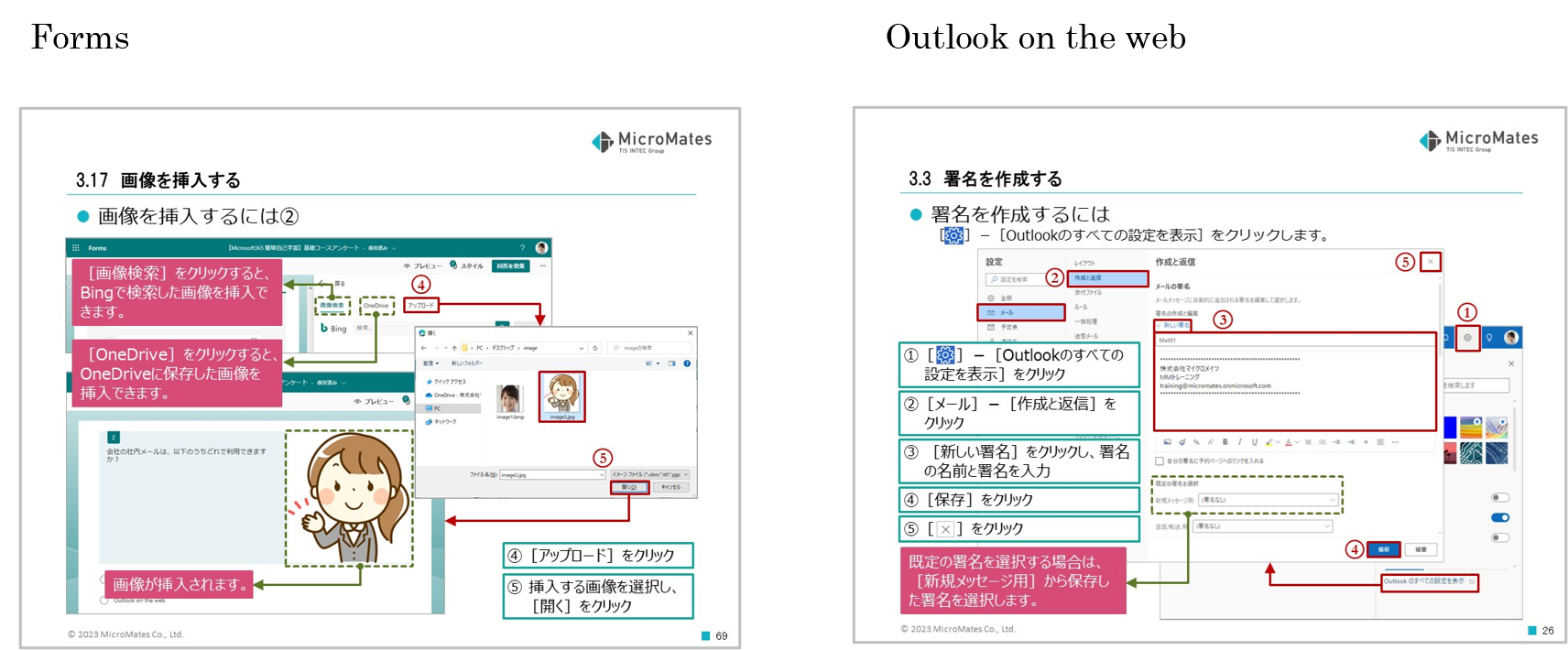Viewport: 1568px width, 650px height.
Task: Select the image2.jpg thumbnail
Action: point(561,395)
